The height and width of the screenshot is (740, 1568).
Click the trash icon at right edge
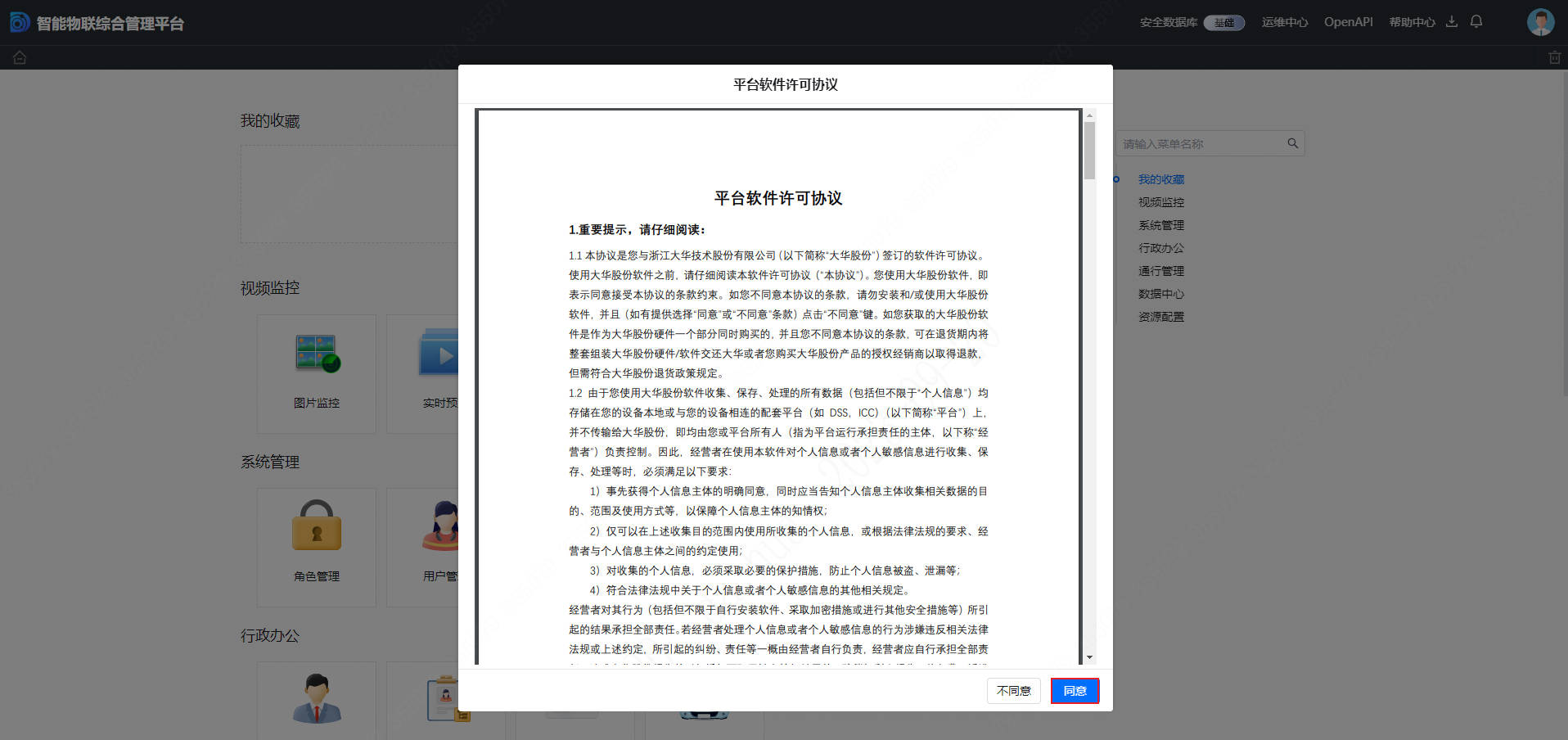1554,57
